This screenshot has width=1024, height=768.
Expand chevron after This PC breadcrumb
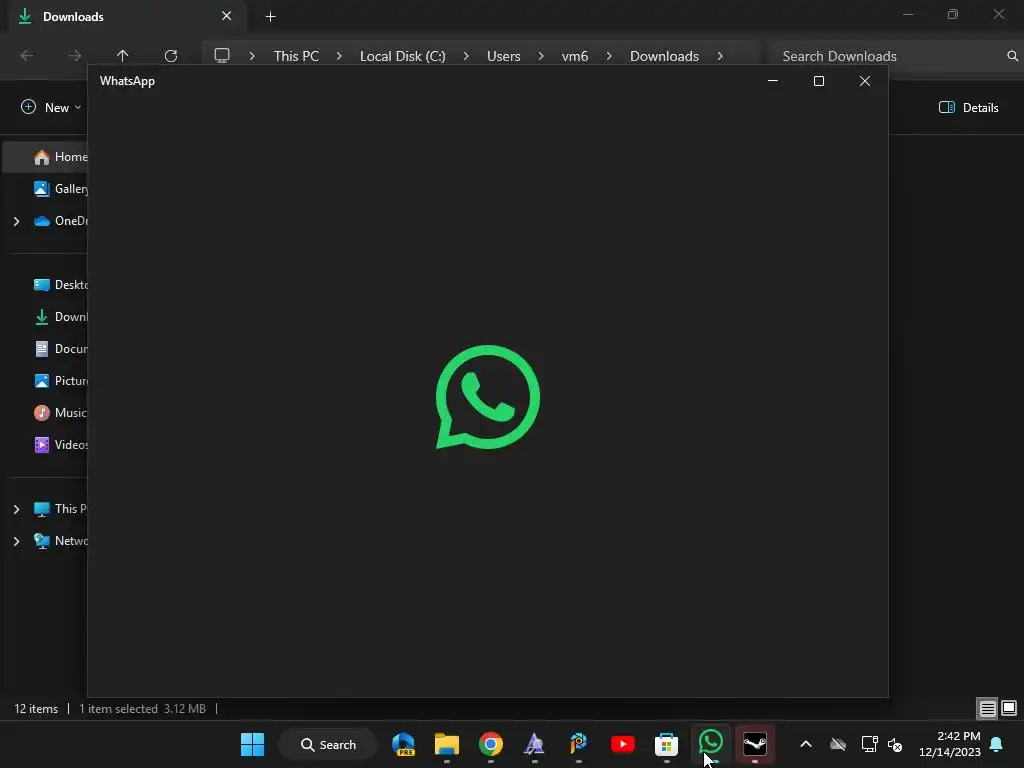point(339,56)
